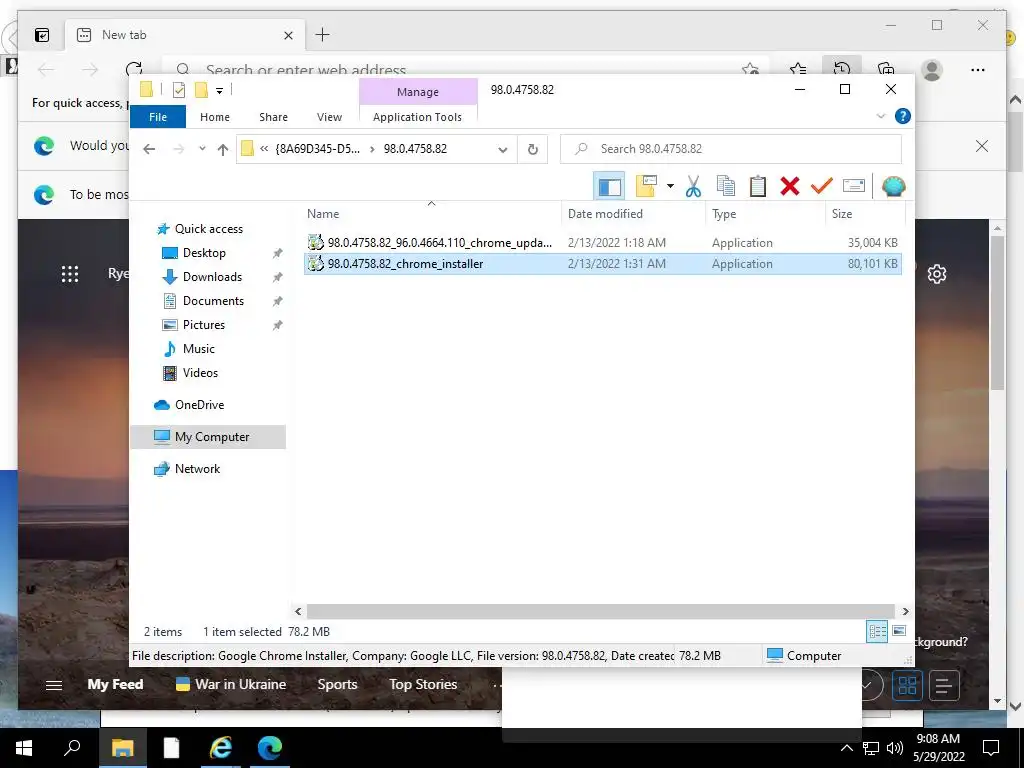This screenshot has width=1024, height=768.
Task: Select Documents in the navigation pane
Action: 213,301
